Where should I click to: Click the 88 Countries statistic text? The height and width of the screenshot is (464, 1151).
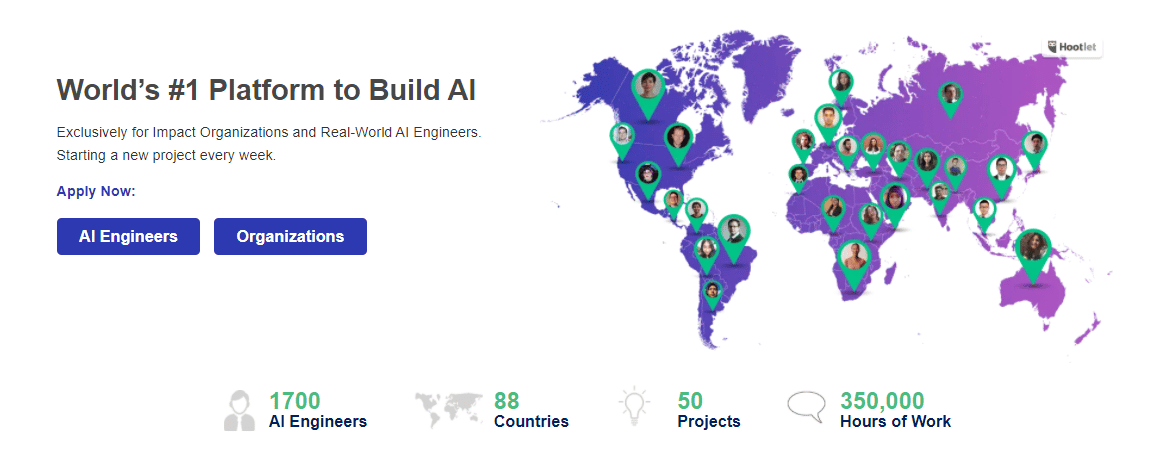coord(531,421)
